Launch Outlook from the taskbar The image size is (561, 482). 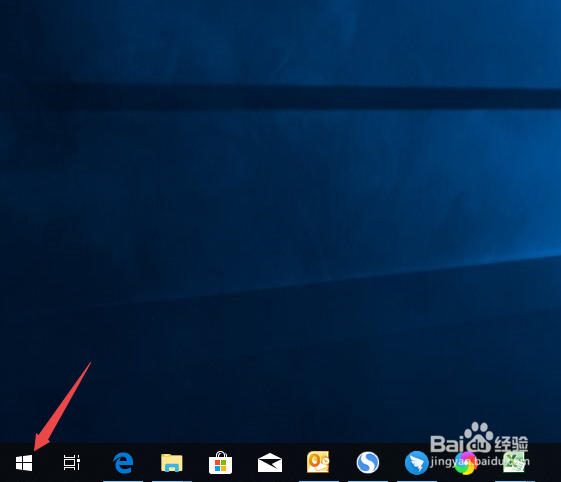(x=318, y=462)
